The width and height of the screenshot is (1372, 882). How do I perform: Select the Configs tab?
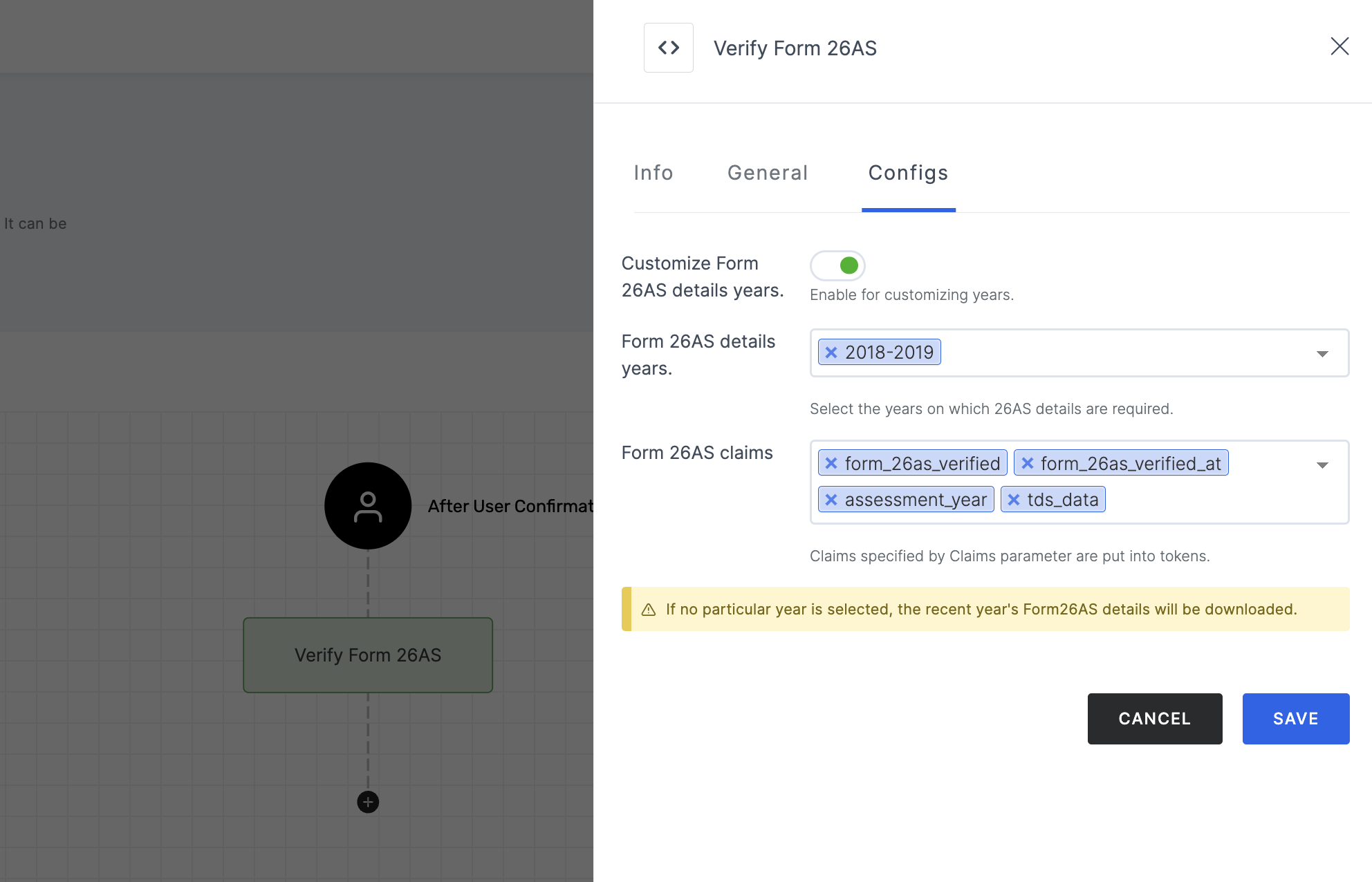[908, 173]
